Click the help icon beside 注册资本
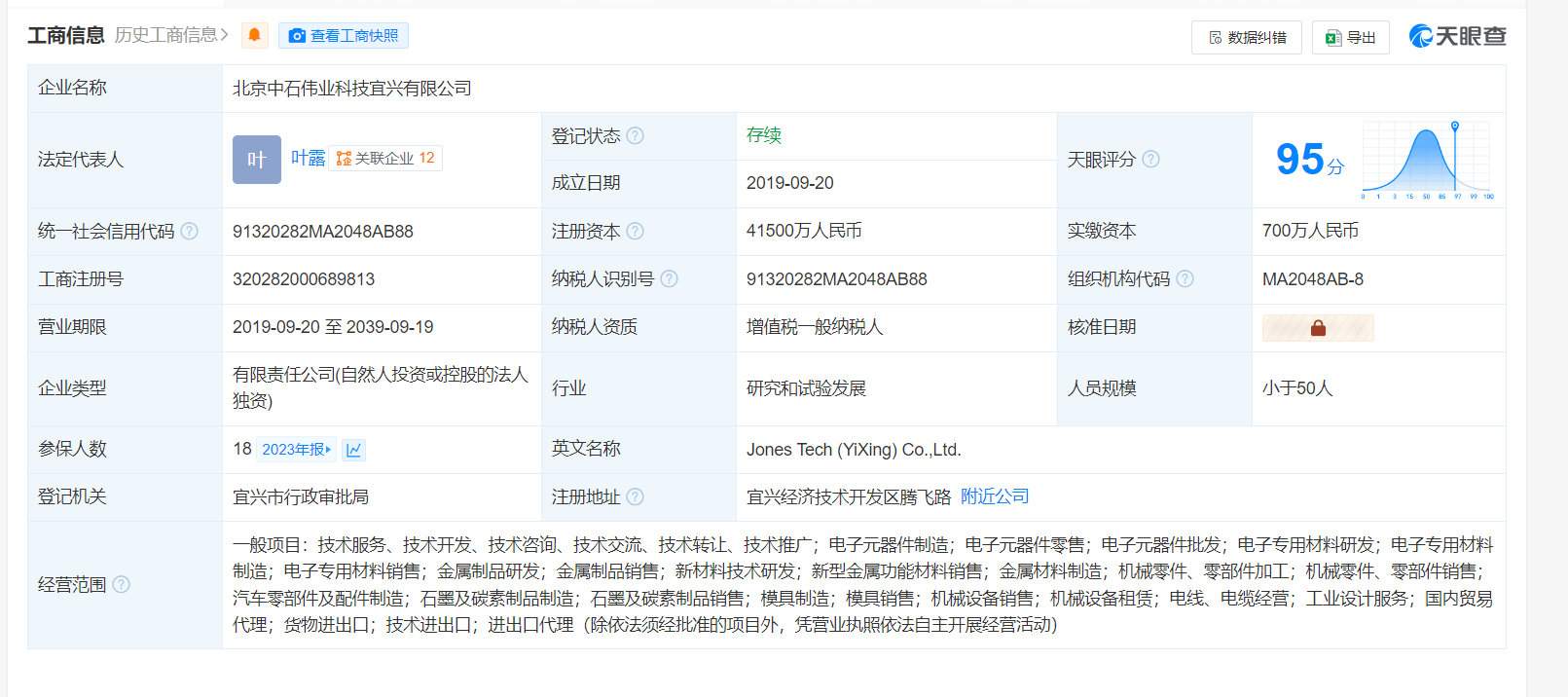The image size is (1568, 697). tap(636, 231)
